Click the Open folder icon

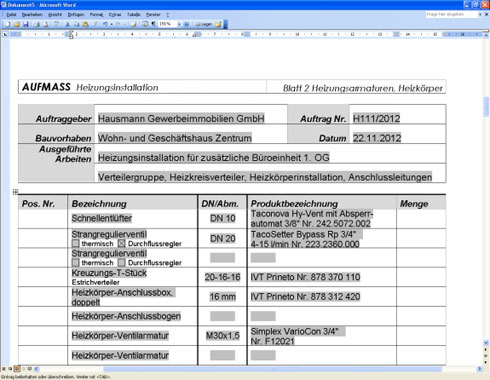click(x=17, y=24)
